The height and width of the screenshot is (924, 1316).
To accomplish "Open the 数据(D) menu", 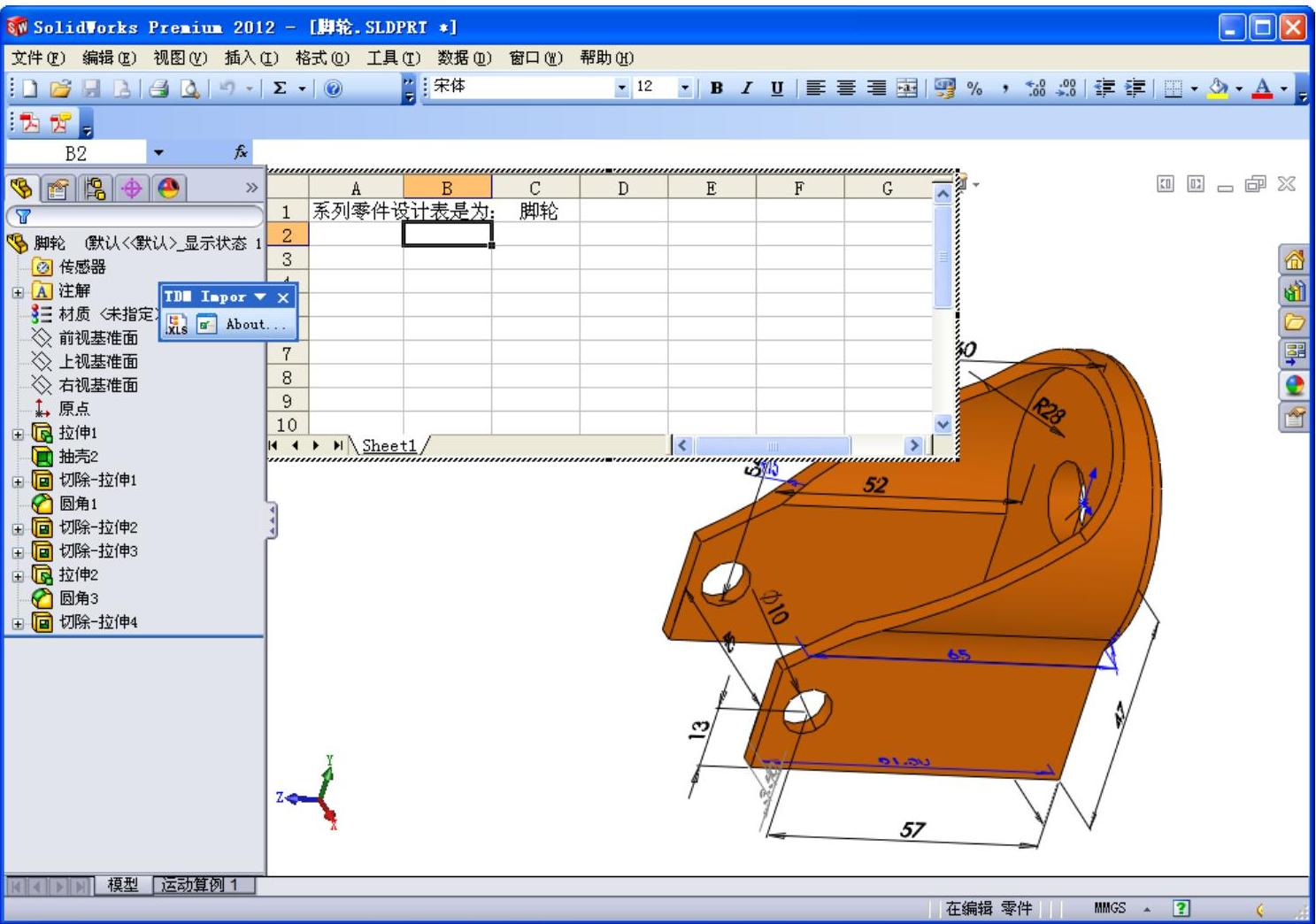I will coord(465,58).
